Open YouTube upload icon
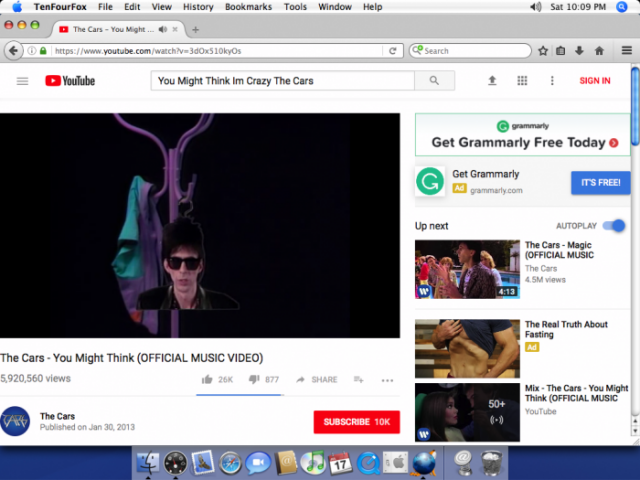This screenshot has height=480, width=640. pyautogui.click(x=492, y=81)
